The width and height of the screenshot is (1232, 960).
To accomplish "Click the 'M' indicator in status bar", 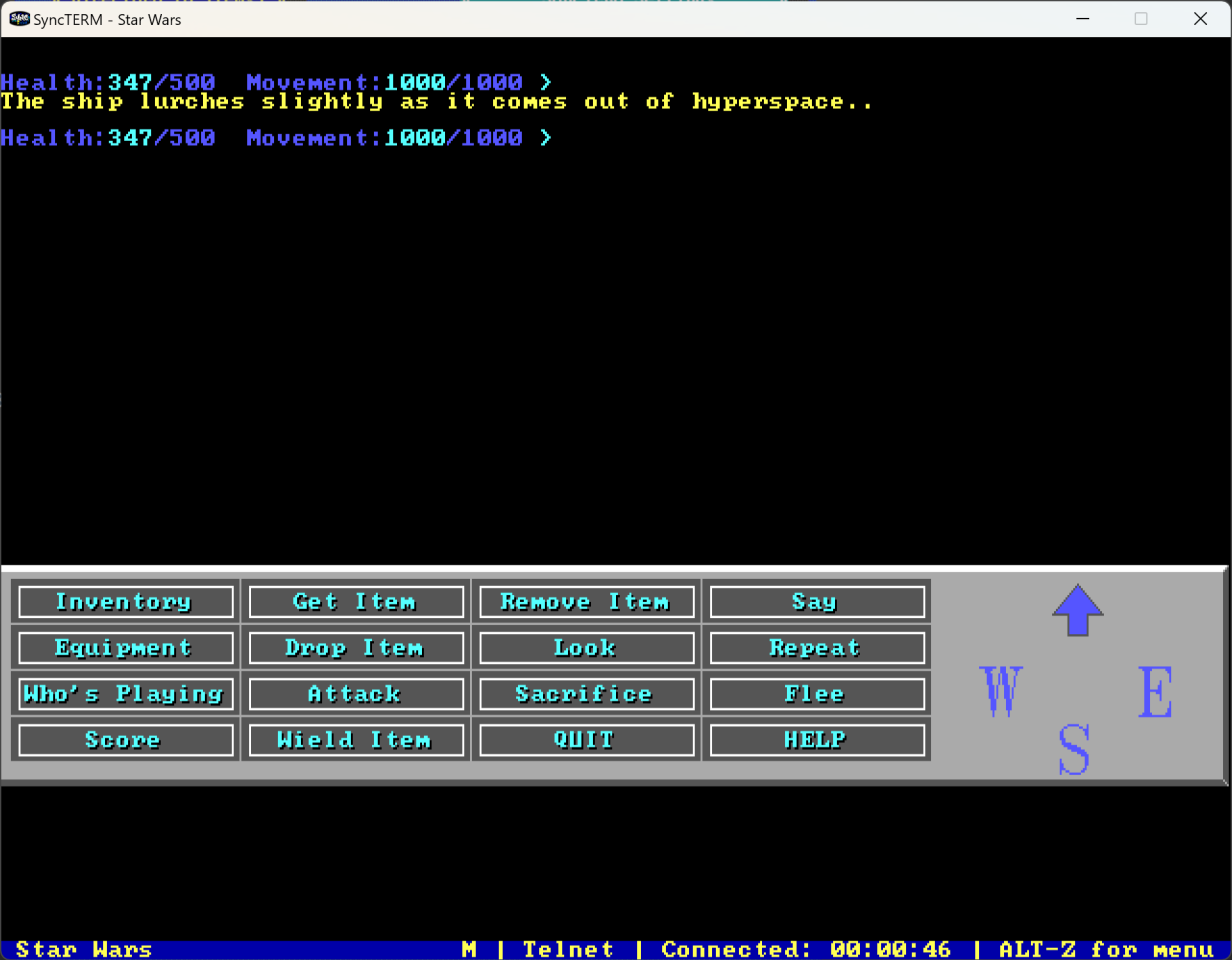I will coord(469,949).
